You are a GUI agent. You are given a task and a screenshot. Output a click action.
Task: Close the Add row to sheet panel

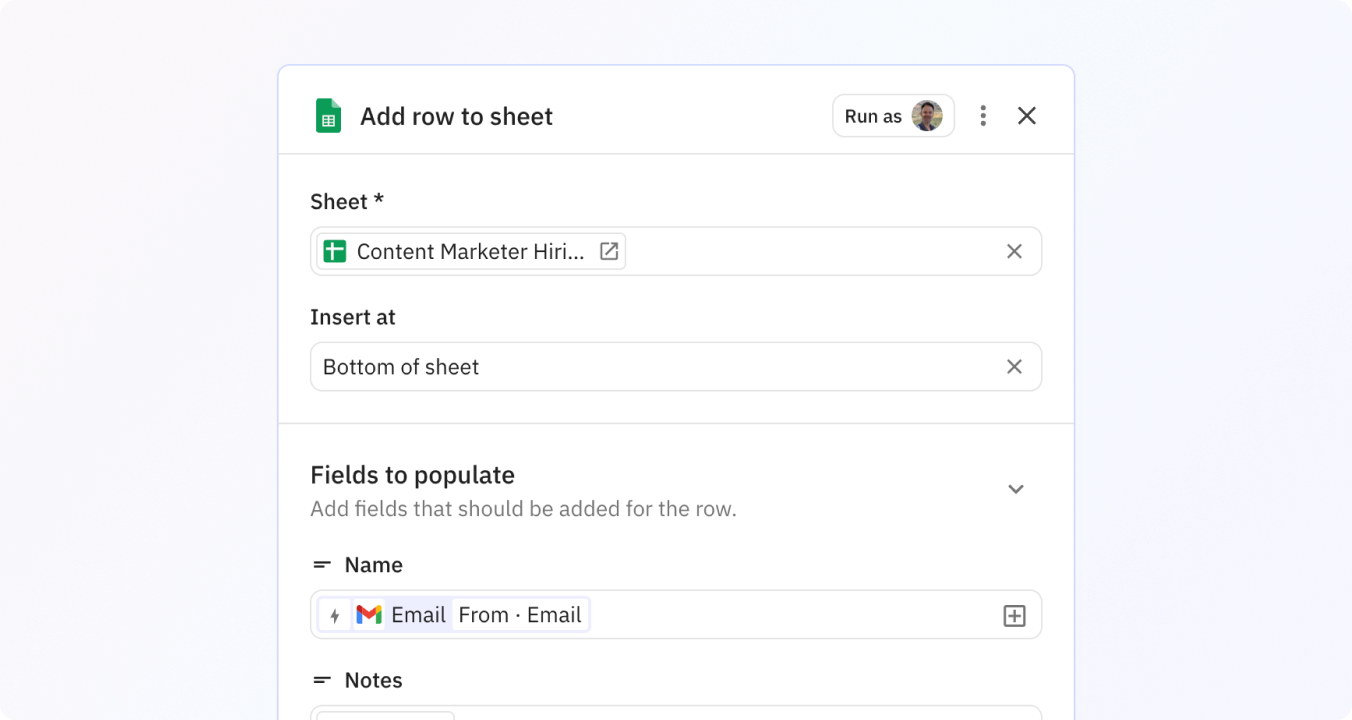[1026, 116]
